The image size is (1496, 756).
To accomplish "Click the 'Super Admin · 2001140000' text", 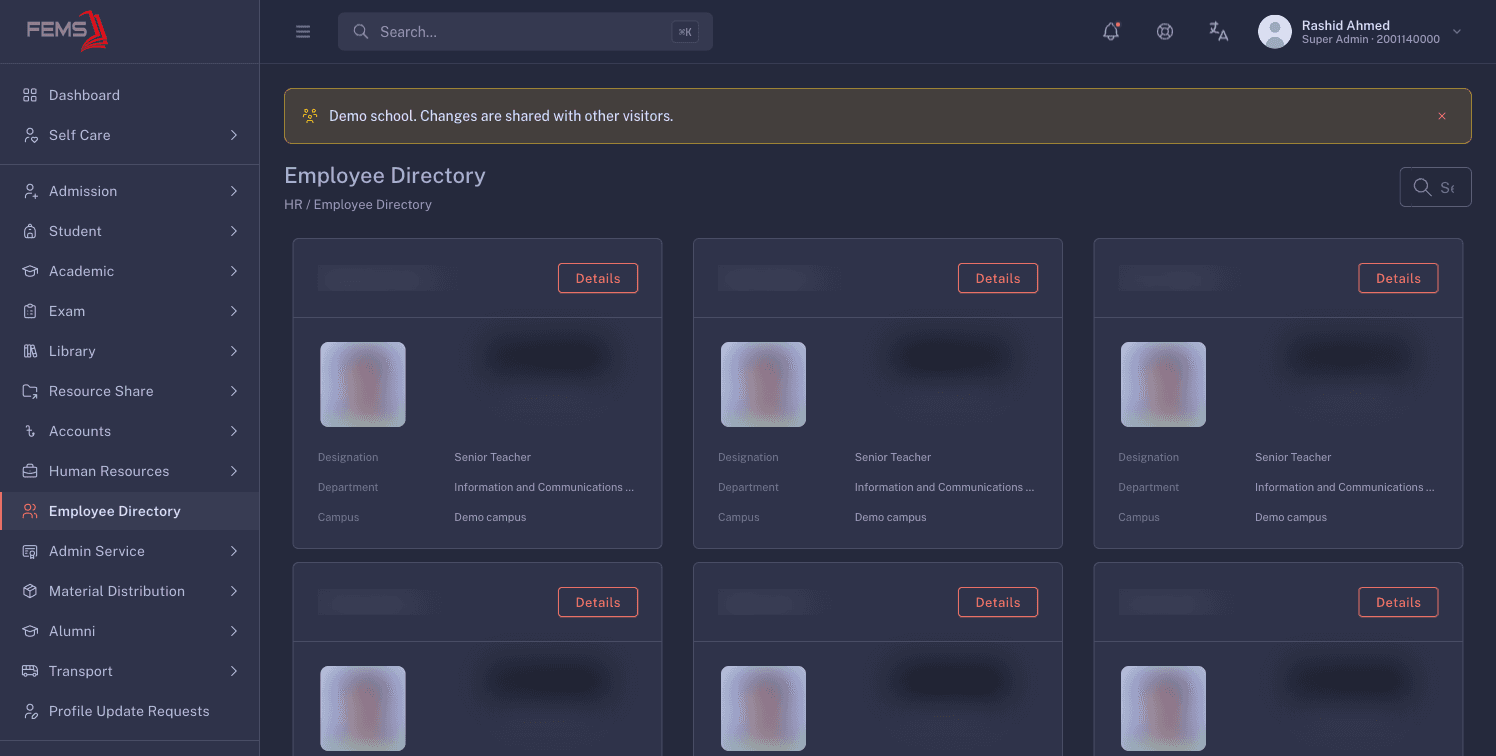I will pyautogui.click(x=1371, y=40).
